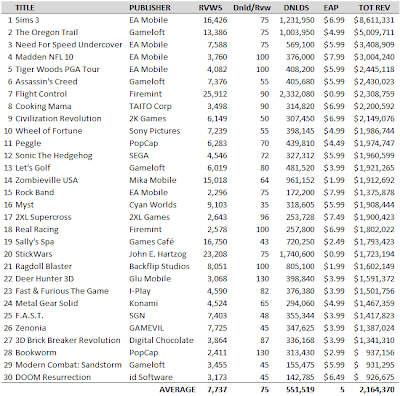Viewport: 400px width, 396px height.
Task: Click the $8,611,331 total revenue cell
Action: [x=374, y=20]
